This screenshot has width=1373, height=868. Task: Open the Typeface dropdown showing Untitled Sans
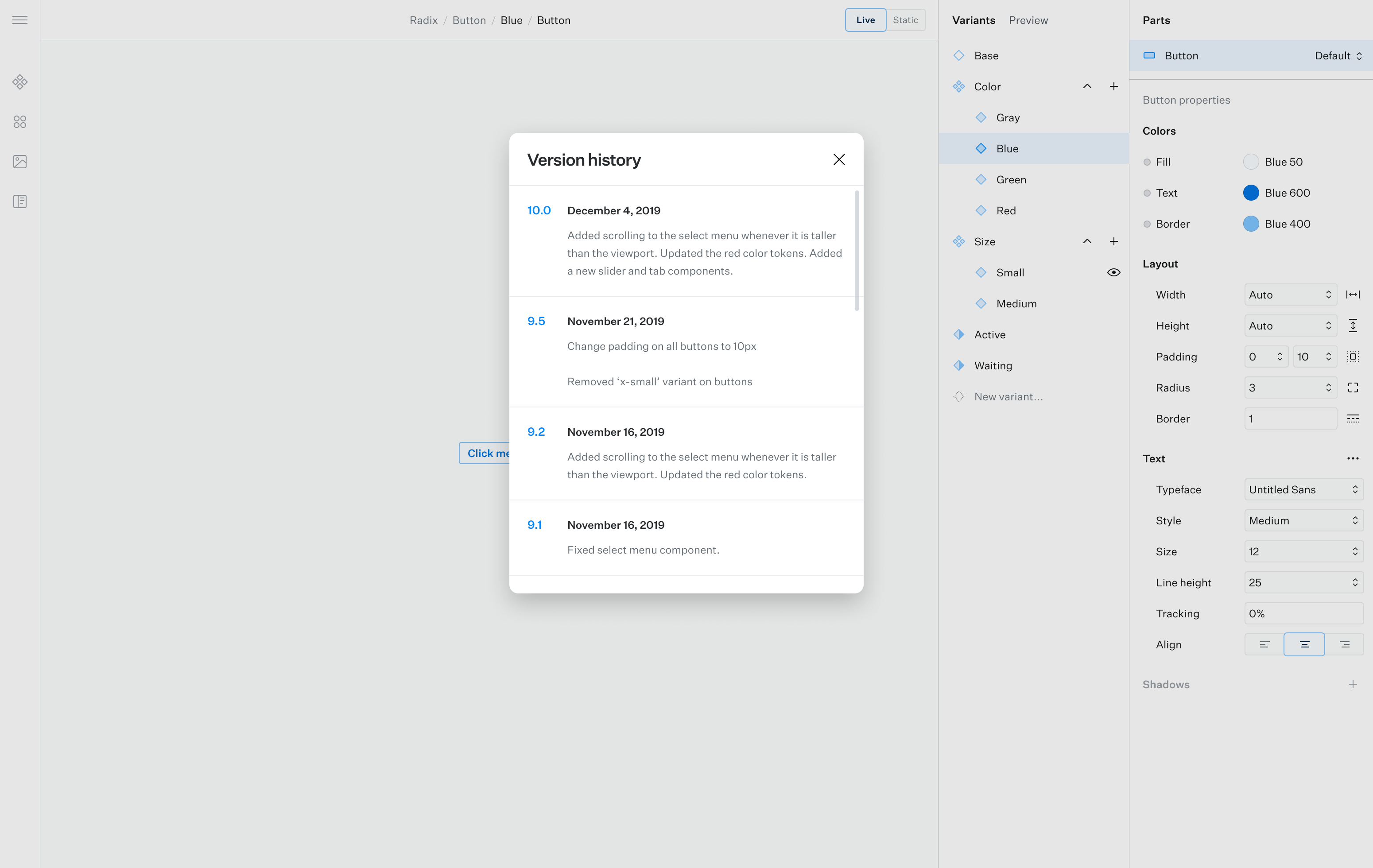click(x=1303, y=490)
